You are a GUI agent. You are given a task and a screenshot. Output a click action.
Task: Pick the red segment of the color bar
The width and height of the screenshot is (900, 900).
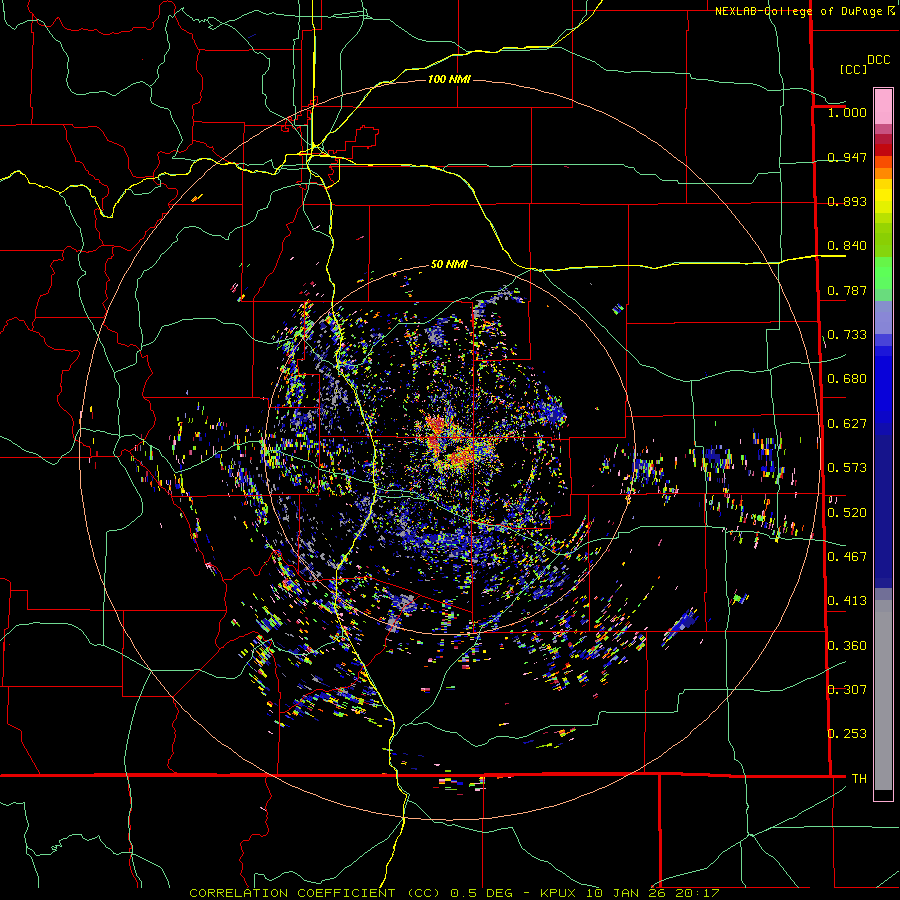pos(883,150)
